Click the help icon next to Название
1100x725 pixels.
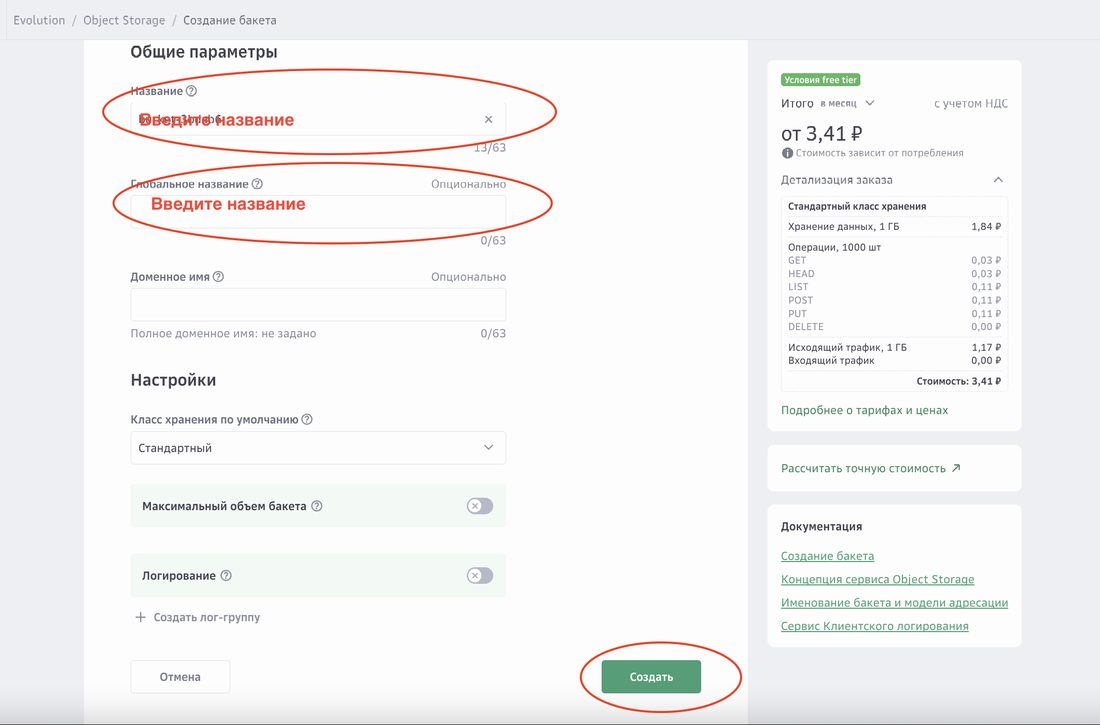click(192, 91)
